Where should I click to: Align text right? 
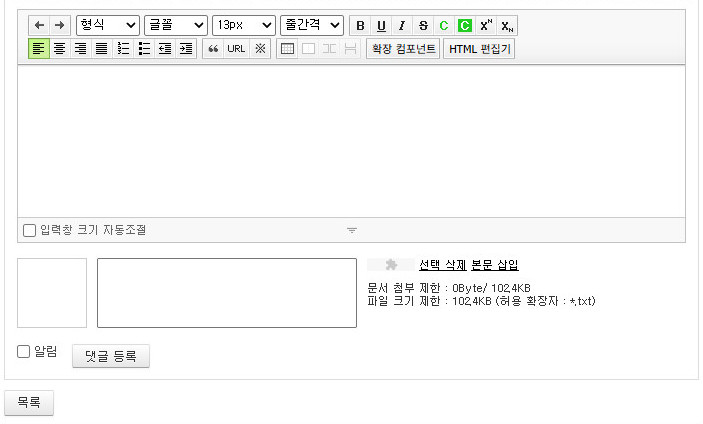81,48
